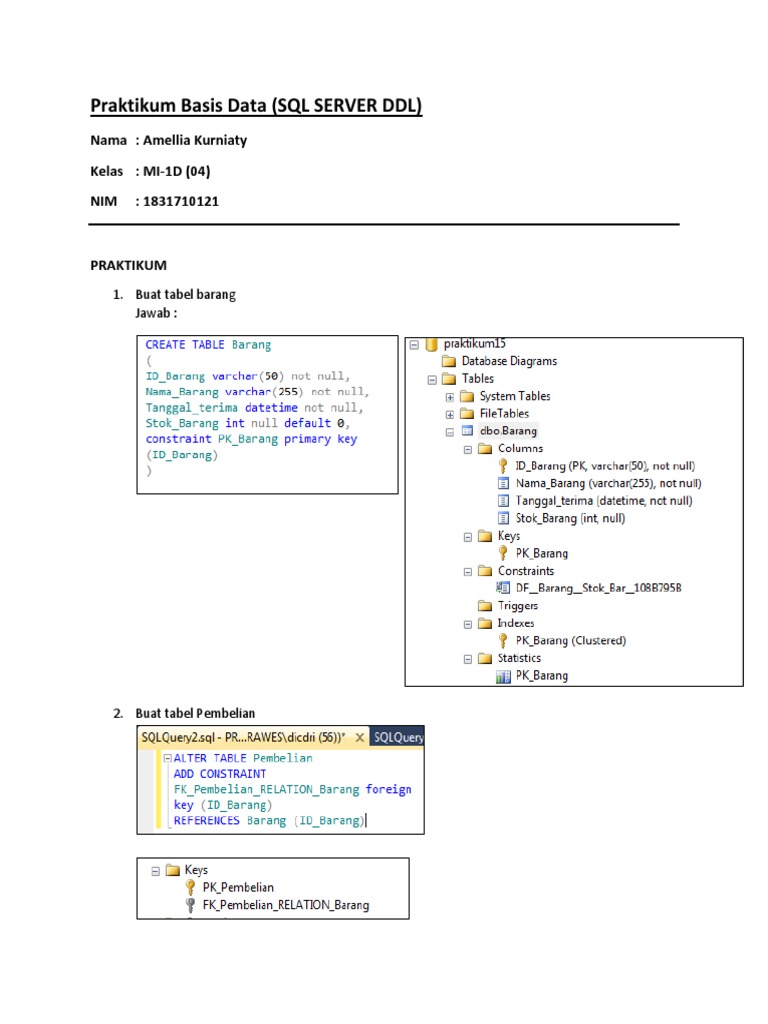Click the Triggers folder icon
Viewport: 768px width, 1024px height.
[485, 605]
